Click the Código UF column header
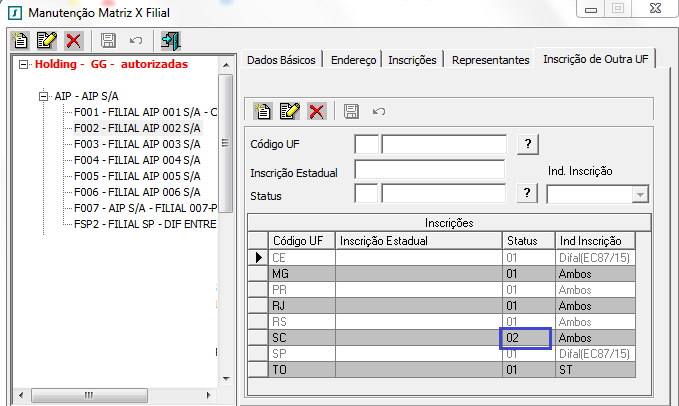This screenshot has width=679, height=406. [x=302, y=241]
